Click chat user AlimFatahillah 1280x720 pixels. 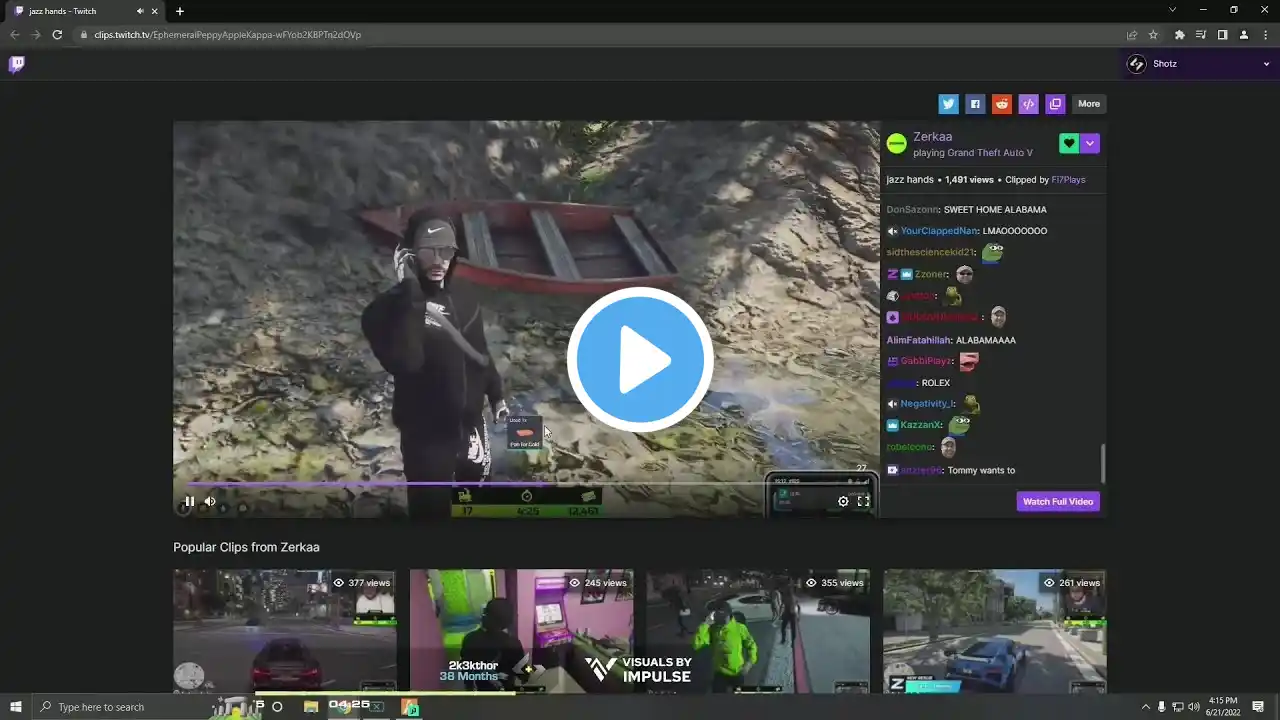[x=919, y=340]
